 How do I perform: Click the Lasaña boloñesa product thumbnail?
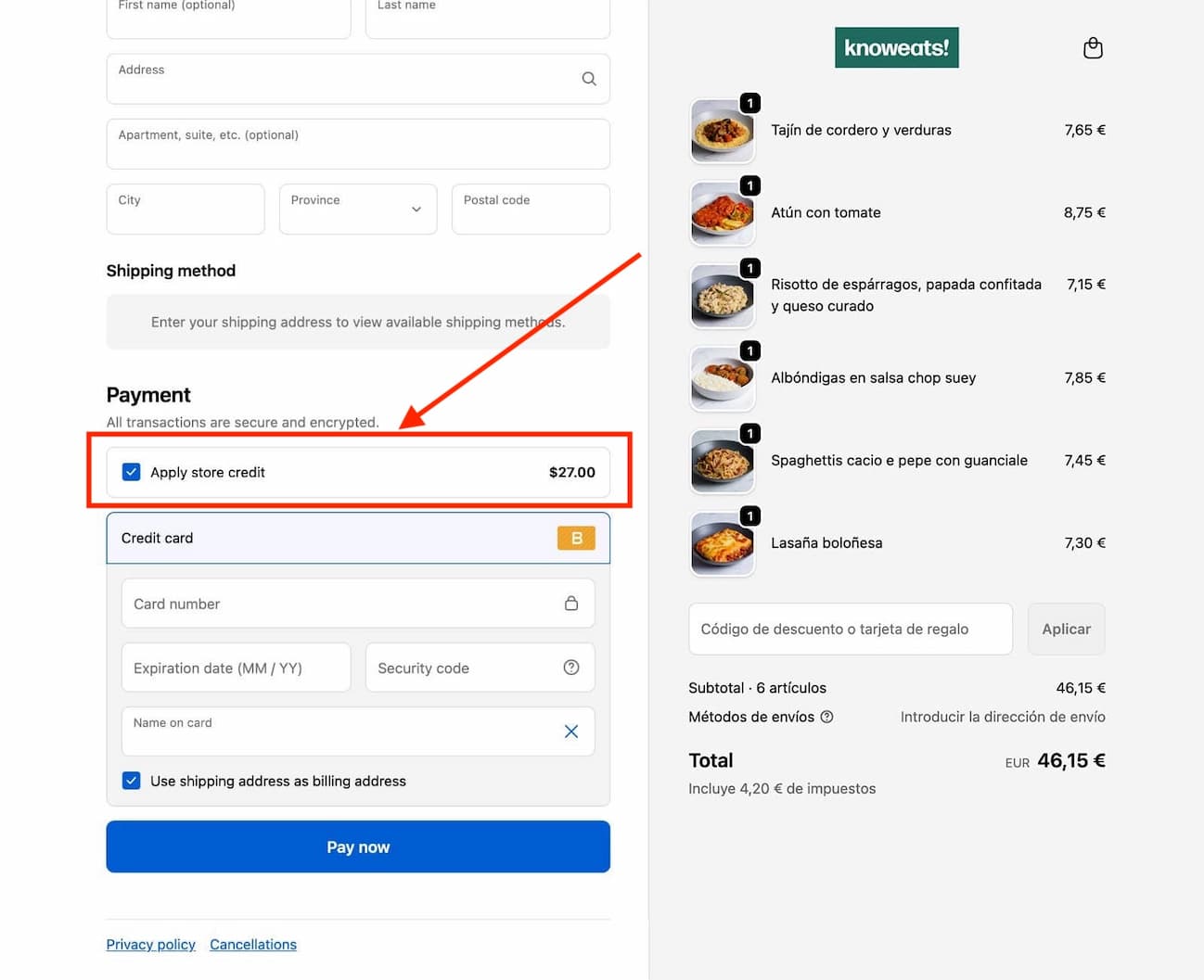point(723,544)
